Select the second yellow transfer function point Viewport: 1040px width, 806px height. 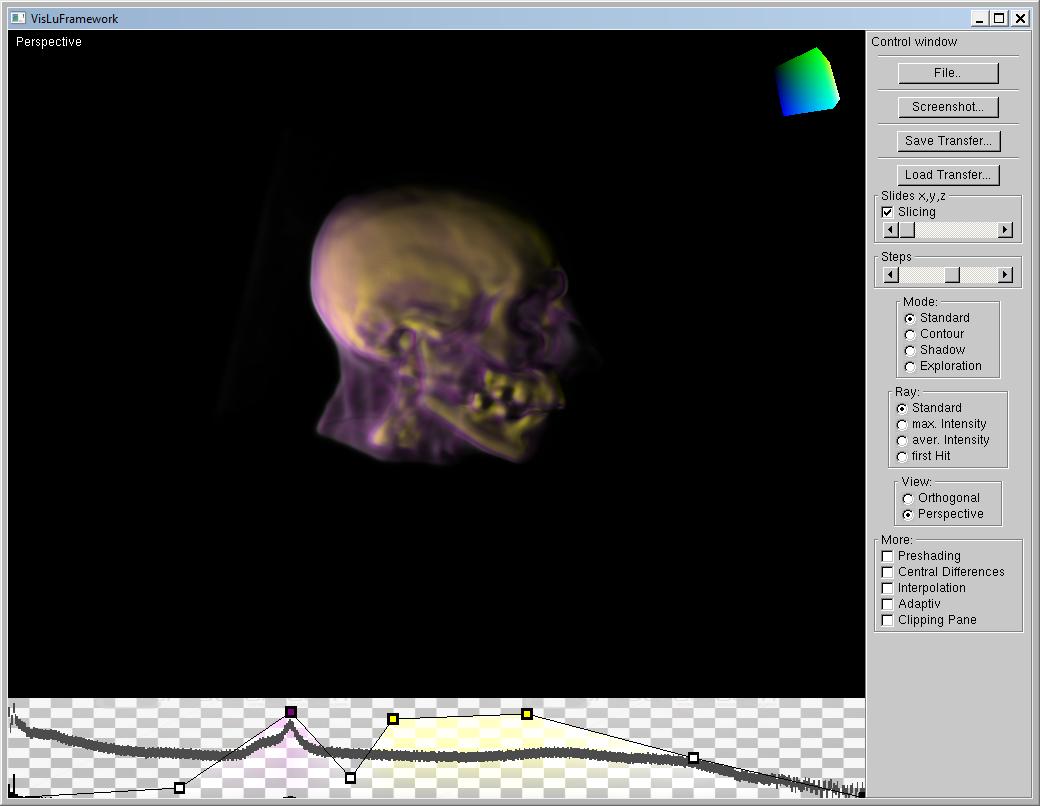pyautogui.click(x=527, y=714)
